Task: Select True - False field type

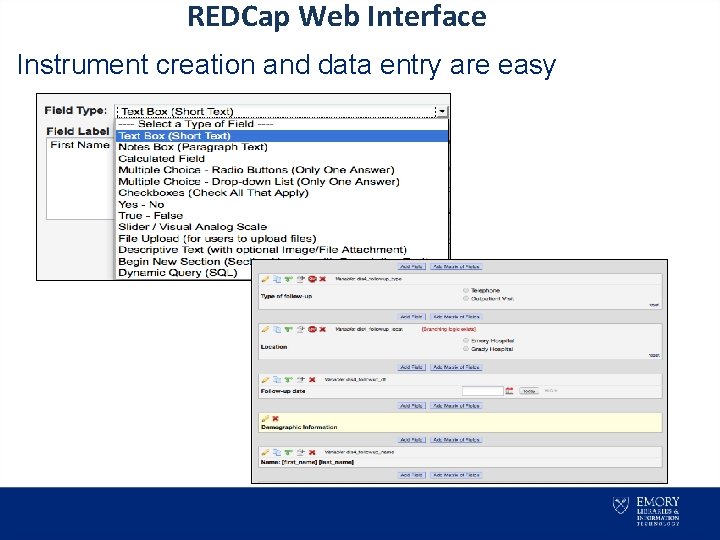Action: coord(282,215)
